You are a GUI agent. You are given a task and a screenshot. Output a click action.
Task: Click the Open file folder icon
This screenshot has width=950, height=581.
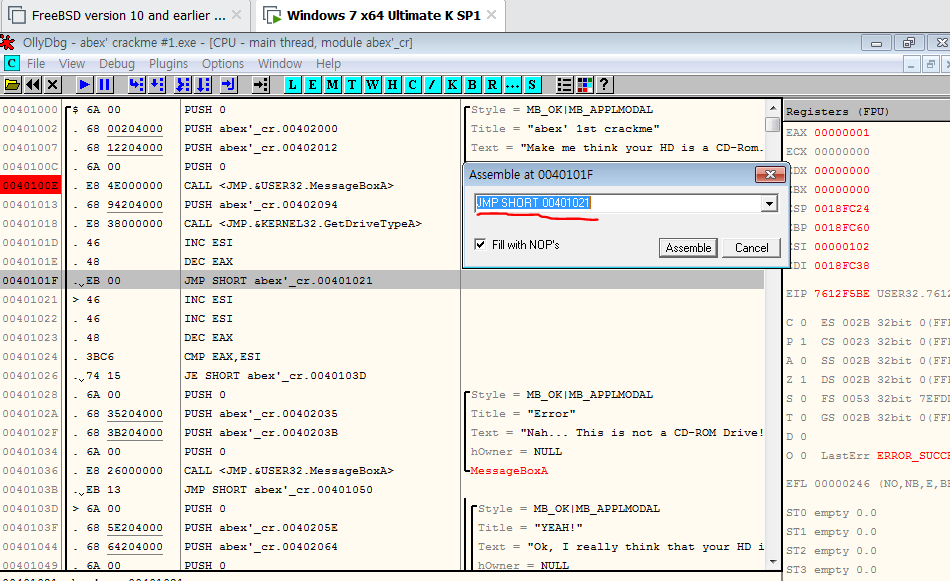click(x=13, y=85)
